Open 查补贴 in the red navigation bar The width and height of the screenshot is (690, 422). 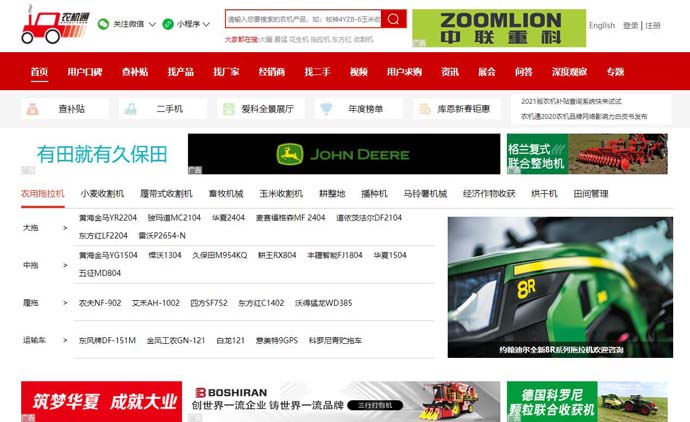pos(135,72)
